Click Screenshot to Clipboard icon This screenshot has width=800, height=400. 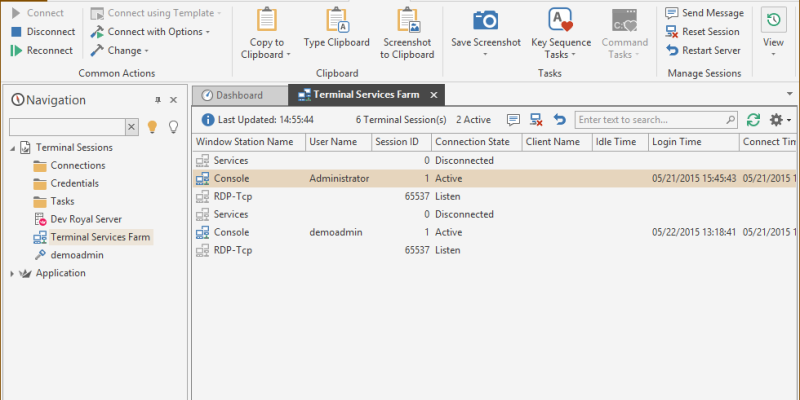tap(407, 22)
